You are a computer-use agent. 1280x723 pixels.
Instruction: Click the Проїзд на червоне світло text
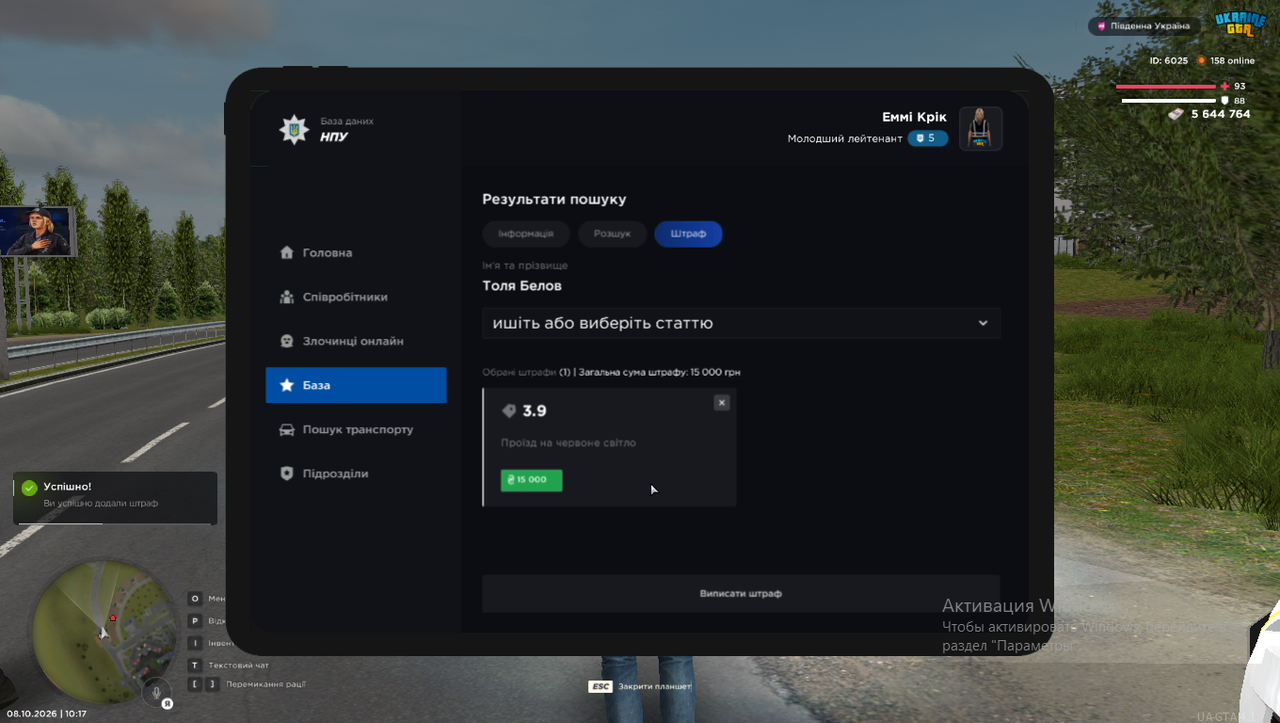pos(568,442)
